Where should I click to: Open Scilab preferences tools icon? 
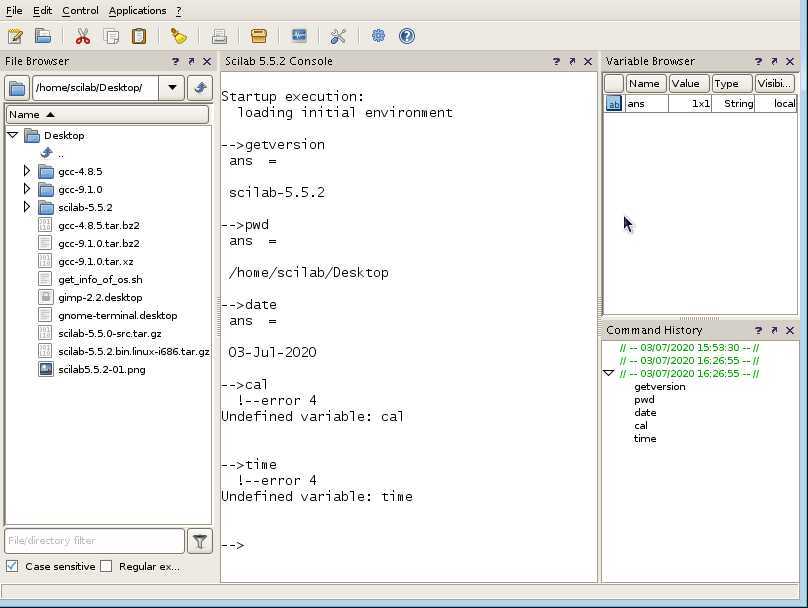pyautogui.click(x=338, y=36)
